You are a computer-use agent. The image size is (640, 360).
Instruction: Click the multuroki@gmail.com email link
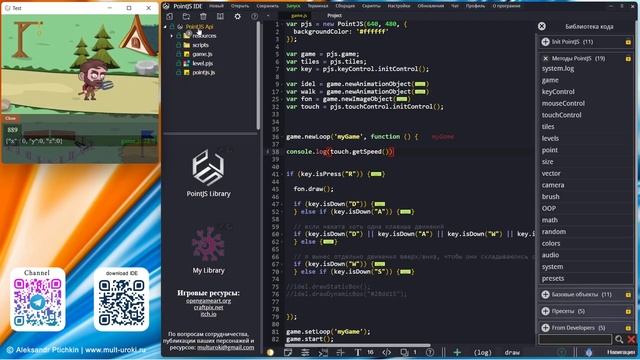[225, 347]
